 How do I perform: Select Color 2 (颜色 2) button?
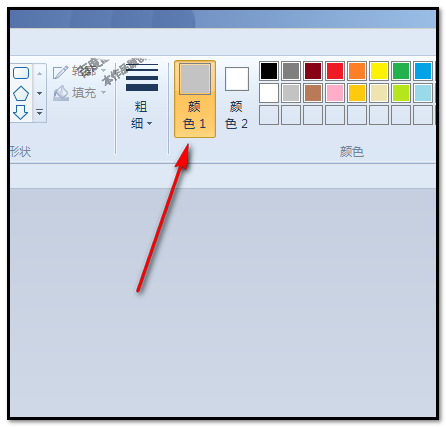click(237, 99)
